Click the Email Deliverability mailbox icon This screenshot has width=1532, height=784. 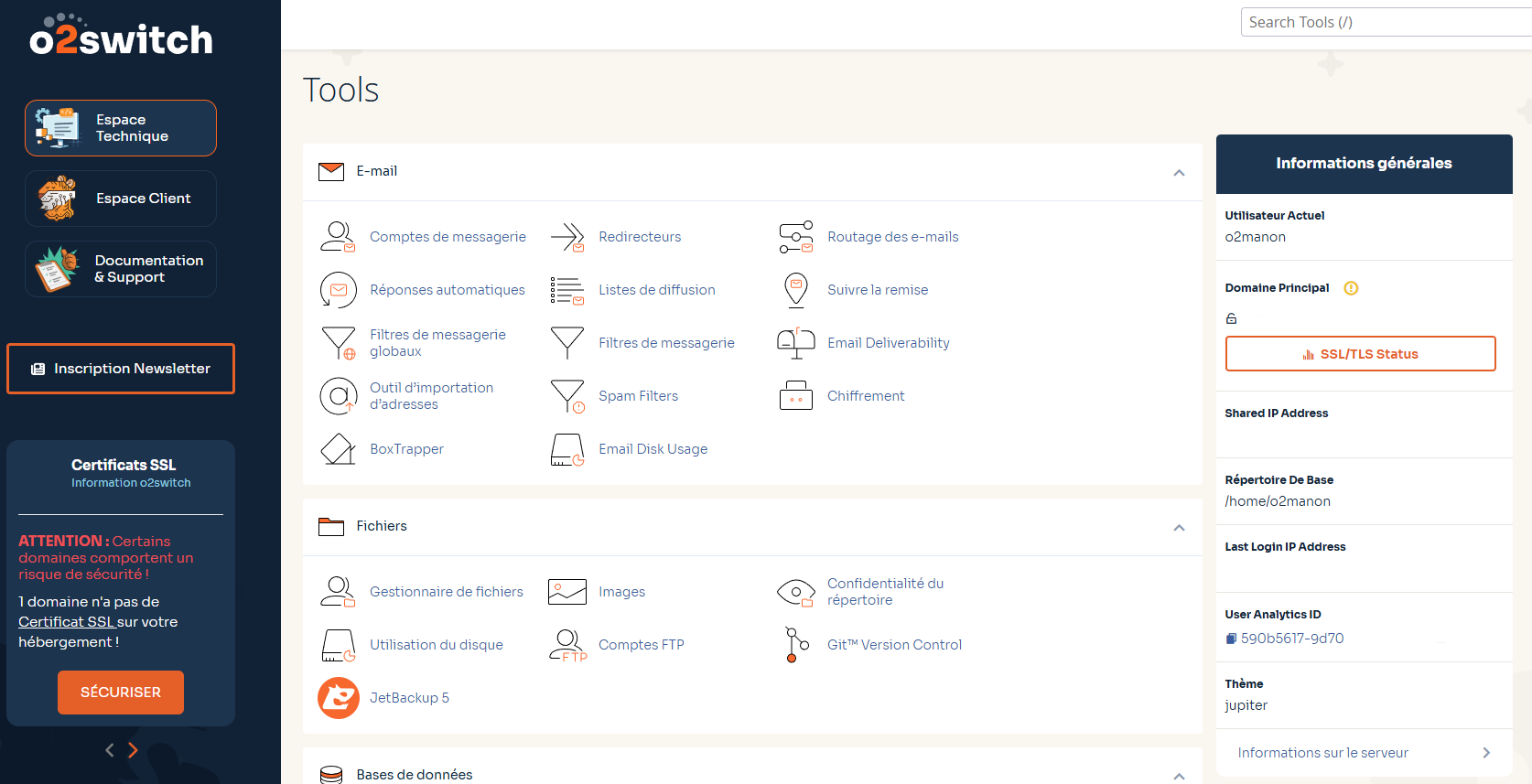[x=796, y=343]
